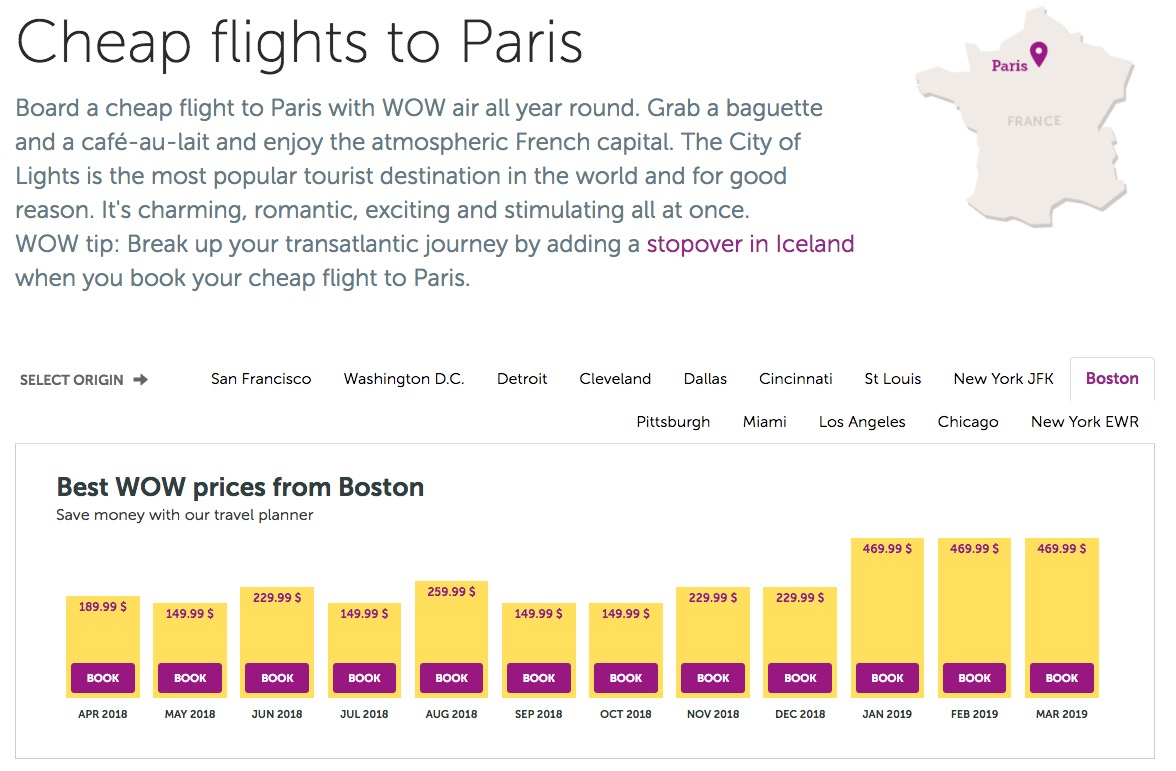This screenshot has width=1176, height=771.
Task: Book the APR 2018 flight for 189.99 $
Action: click(103, 678)
